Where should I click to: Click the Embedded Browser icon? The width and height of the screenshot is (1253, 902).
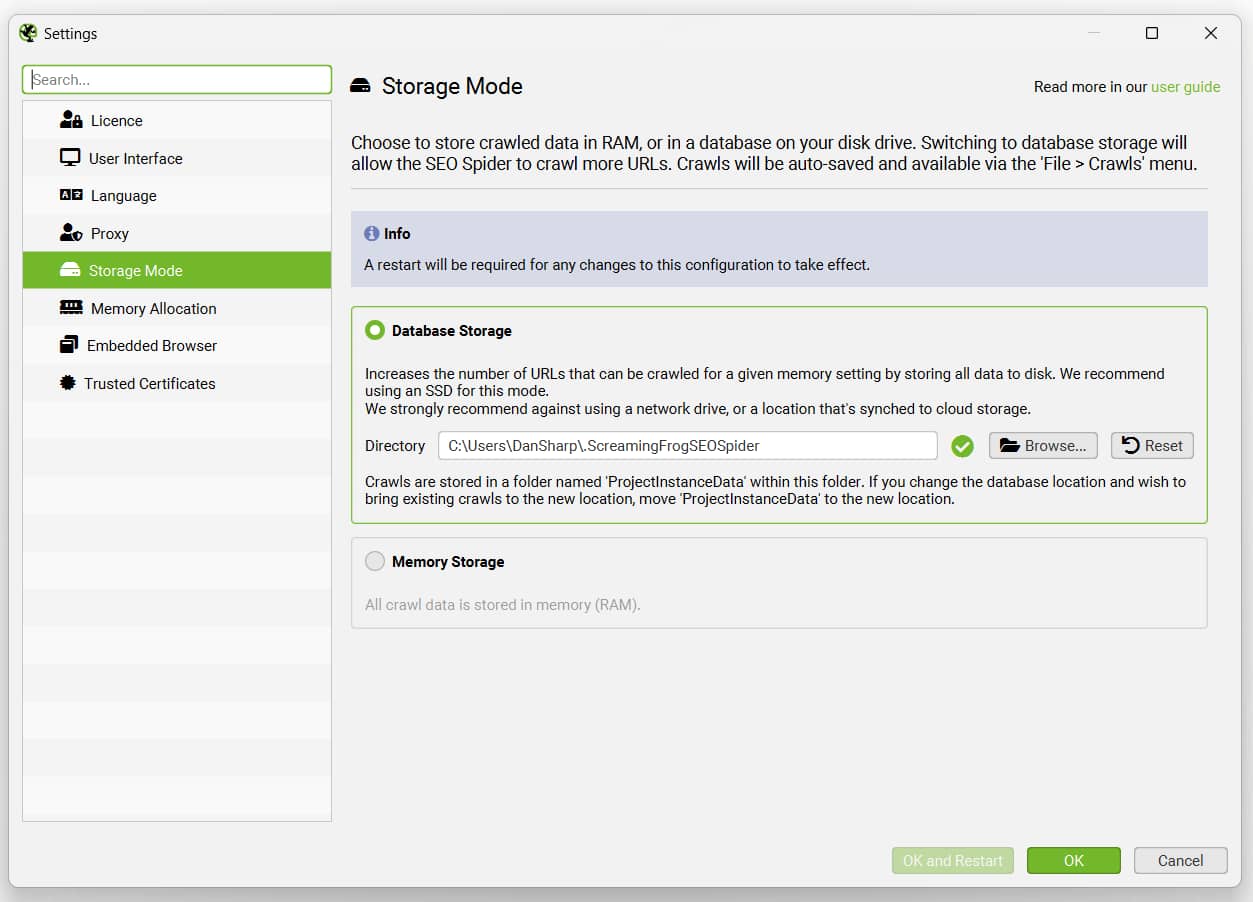(x=69, y=345)
